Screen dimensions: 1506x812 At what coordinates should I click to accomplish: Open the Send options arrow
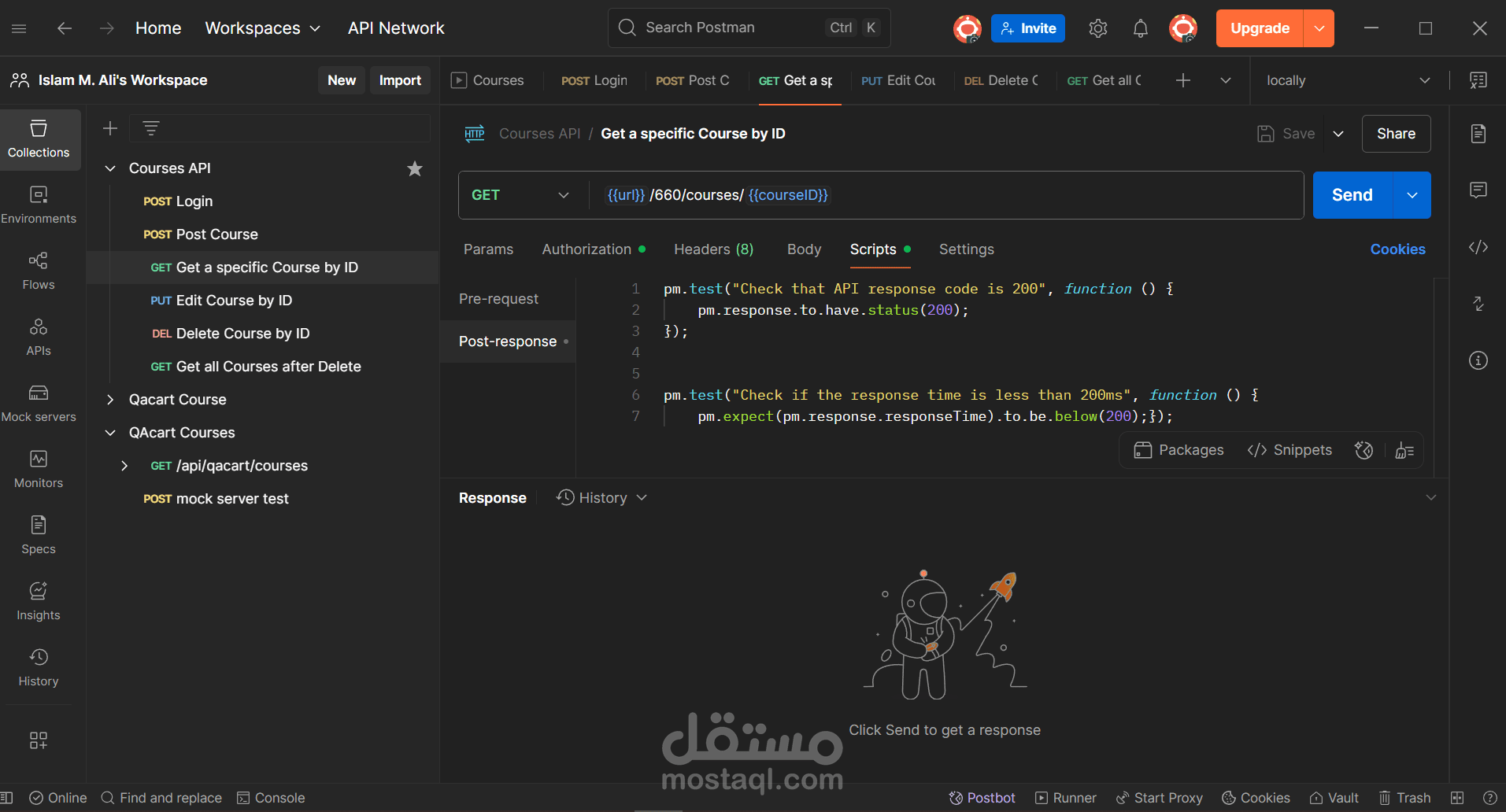tap(1412, 195)
